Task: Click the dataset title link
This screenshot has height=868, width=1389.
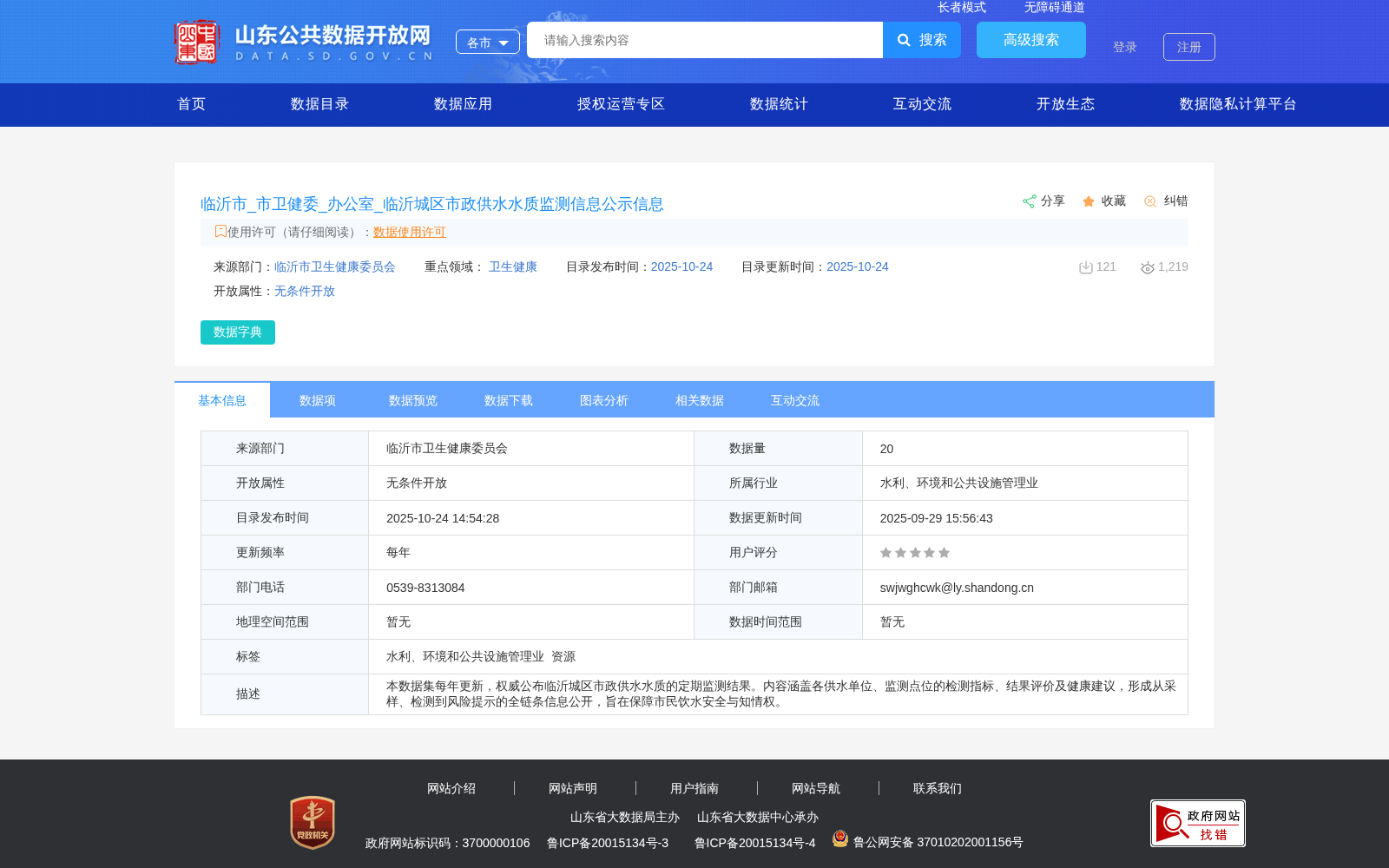Action: 432,204
